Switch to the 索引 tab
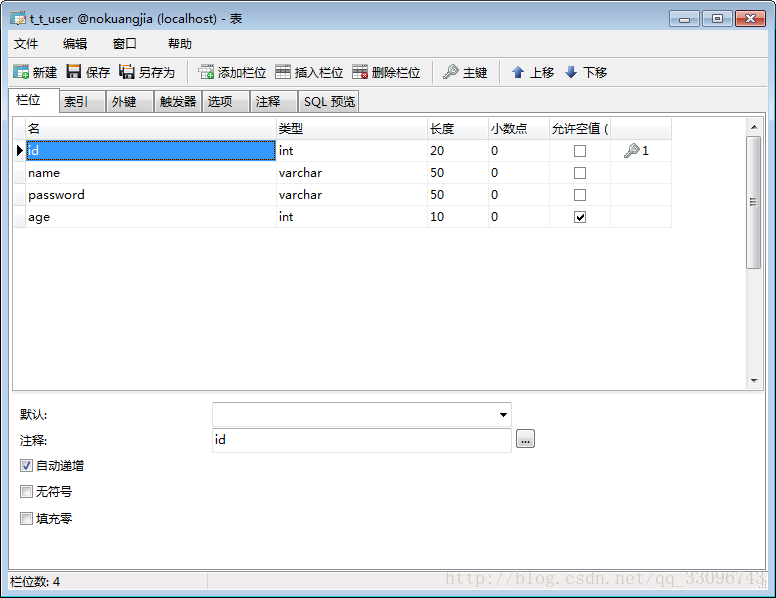Screen dimensions: 776x598 [82, 101]
